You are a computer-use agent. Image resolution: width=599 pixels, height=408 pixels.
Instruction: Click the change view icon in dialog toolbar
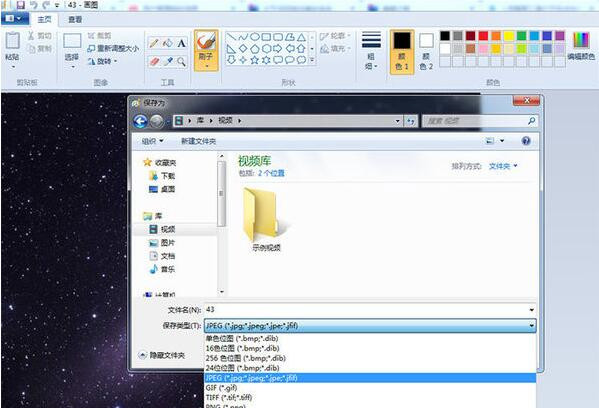[x=490, y=141]
